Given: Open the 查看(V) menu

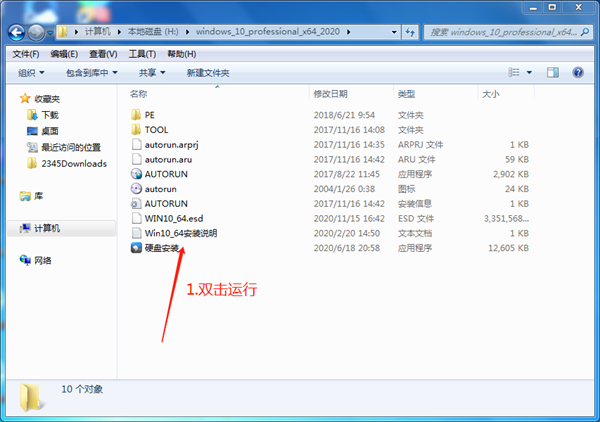Looking at the screenshot, I should (103, 54).
